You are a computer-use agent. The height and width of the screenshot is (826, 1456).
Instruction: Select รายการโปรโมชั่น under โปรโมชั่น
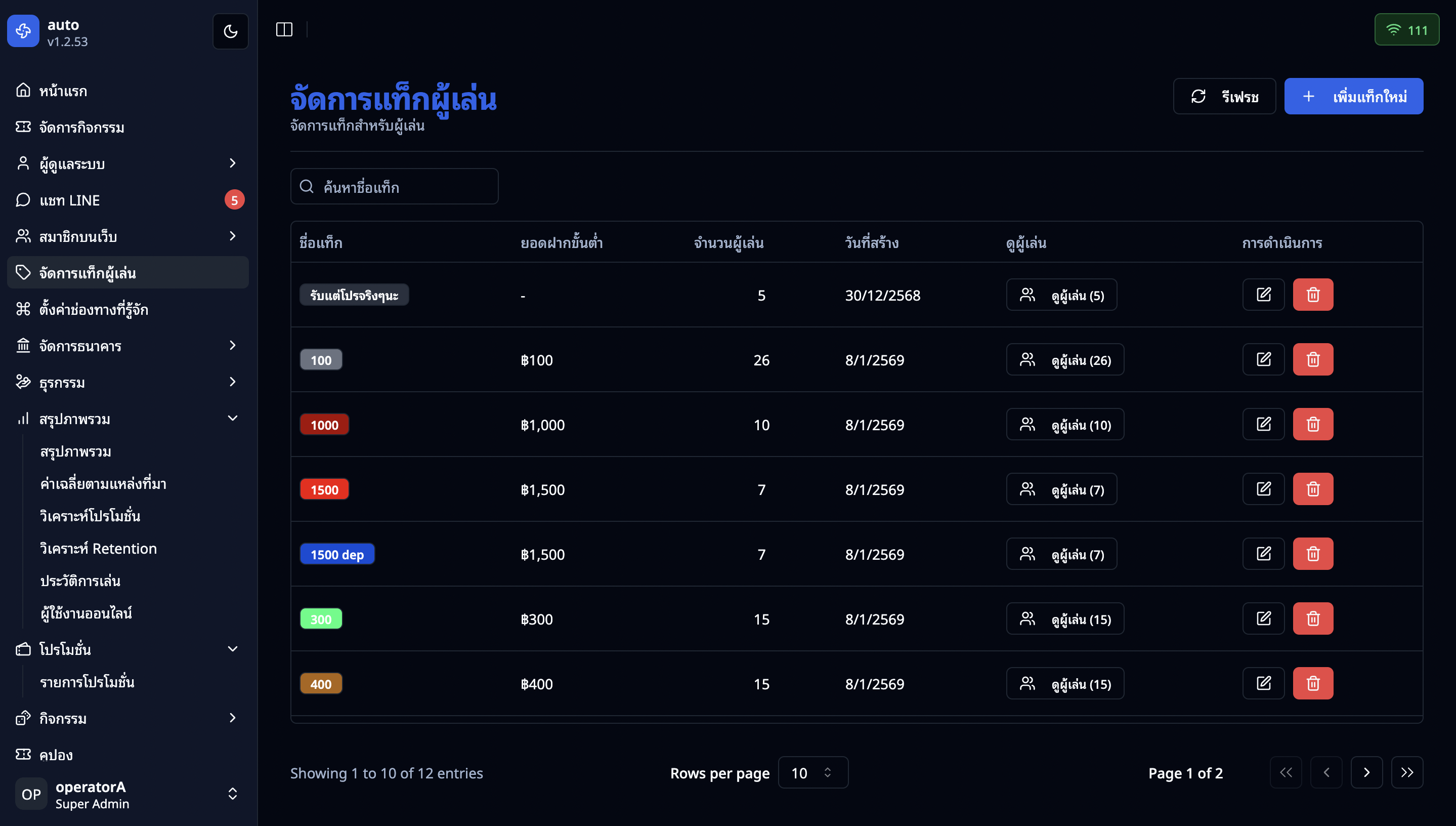pyautogui.click(x=88, y=682)
